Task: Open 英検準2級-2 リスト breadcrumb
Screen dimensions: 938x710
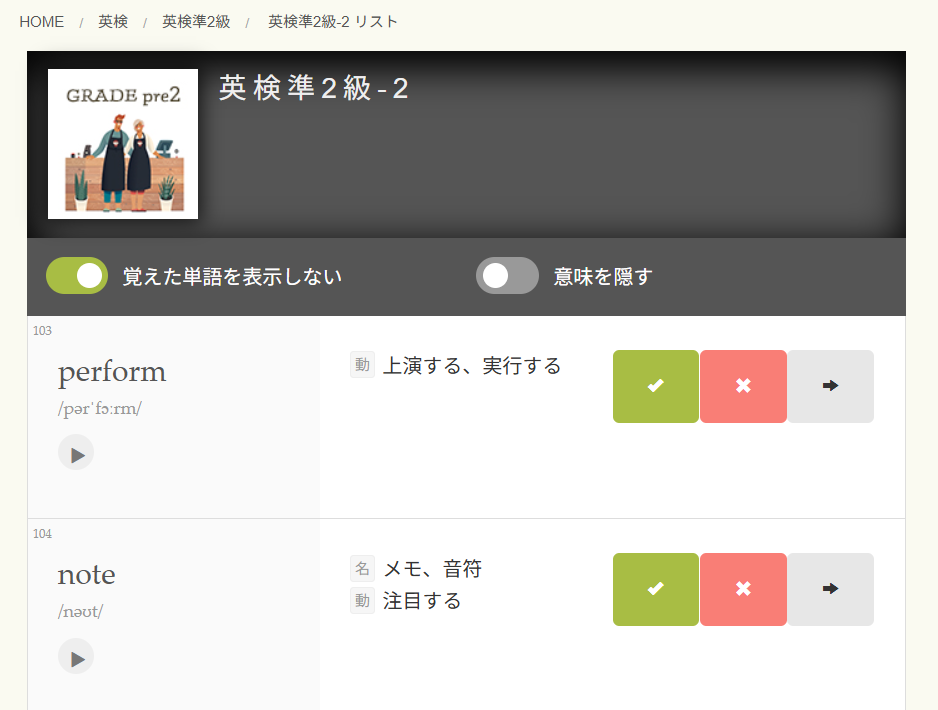Action: click(x=333, y=22)
